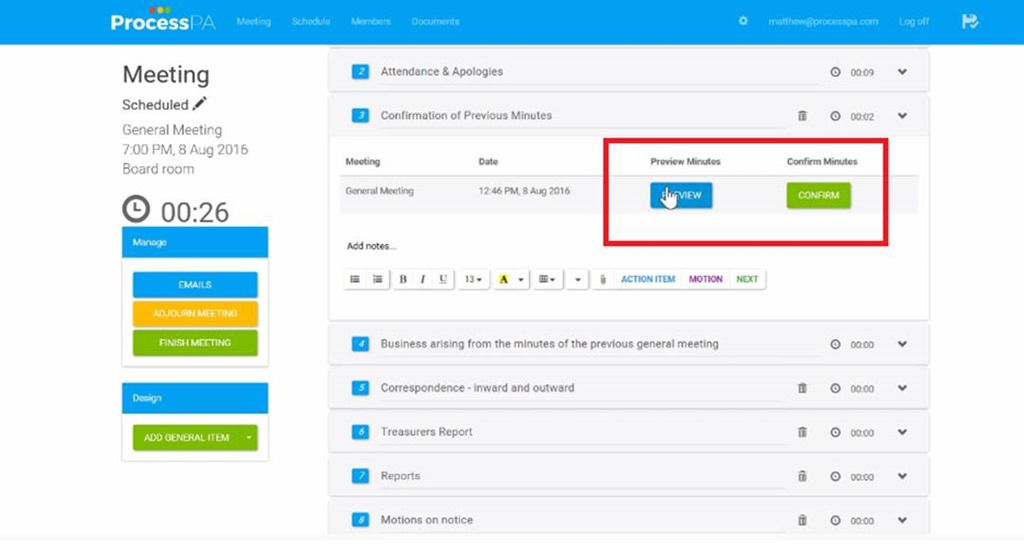1024x556 pixels.
Task: Toggle underline formatting in the notes toolbar
Action: point(443,280)
